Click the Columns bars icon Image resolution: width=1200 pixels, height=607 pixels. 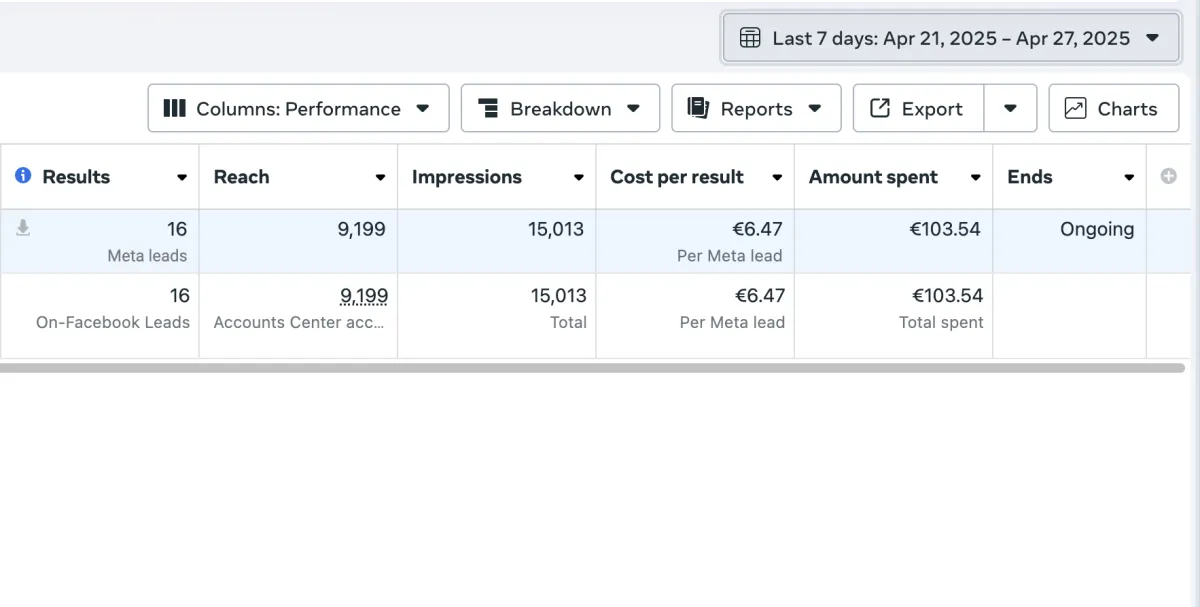click(x=174, y=108)
